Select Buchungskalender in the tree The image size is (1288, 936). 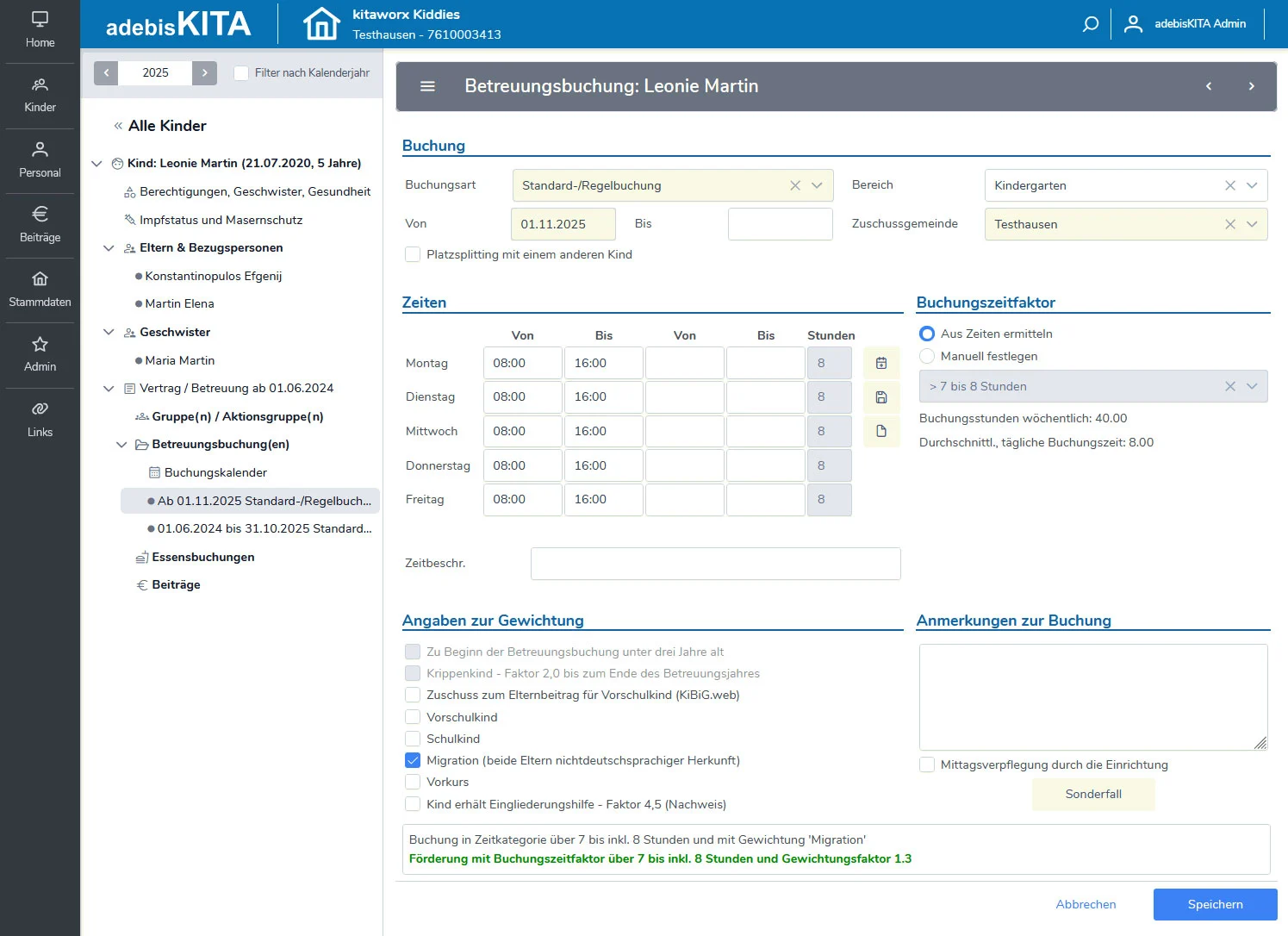point(215,472)
